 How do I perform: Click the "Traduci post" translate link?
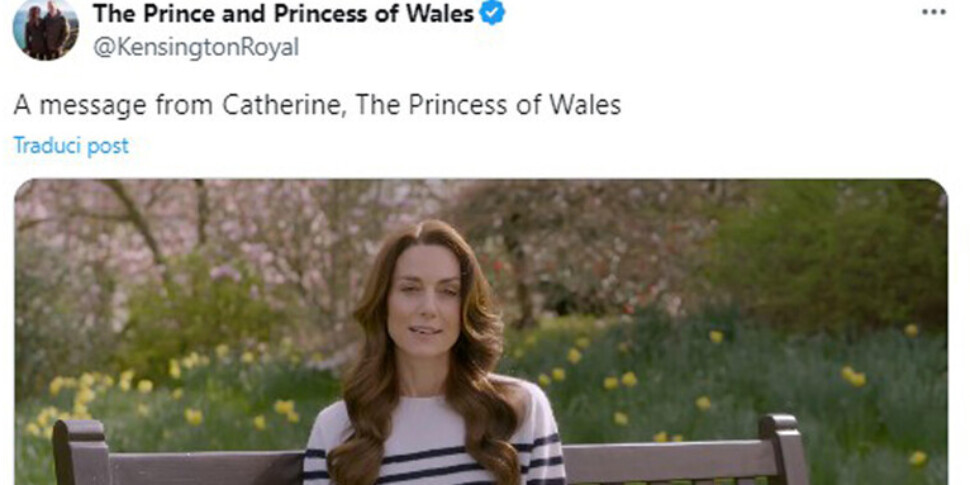click(x=71, y=146)
